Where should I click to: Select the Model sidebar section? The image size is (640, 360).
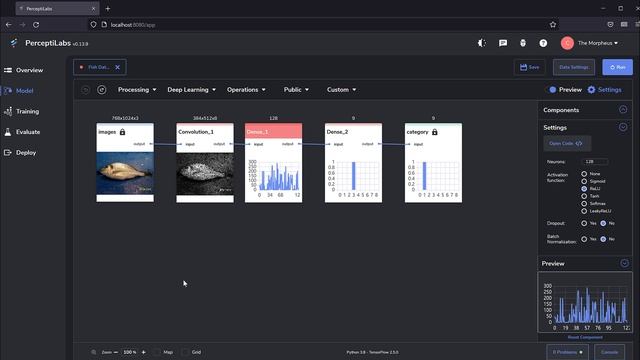point(19,91)
